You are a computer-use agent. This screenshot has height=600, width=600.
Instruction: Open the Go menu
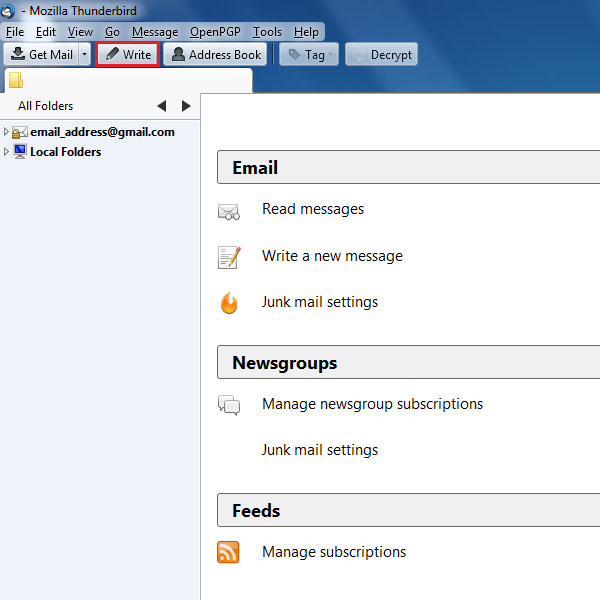point(112,32)
